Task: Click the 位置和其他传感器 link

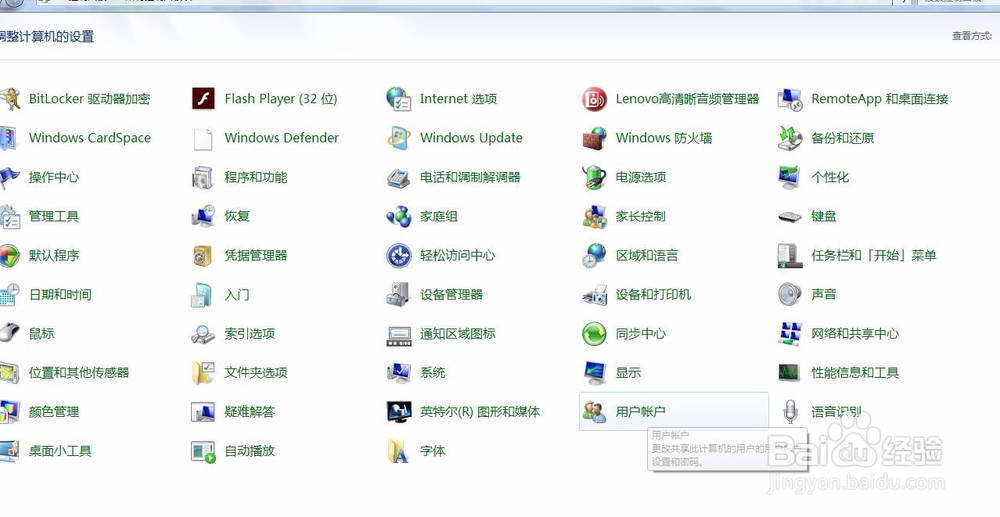Action: pos(79,372)
